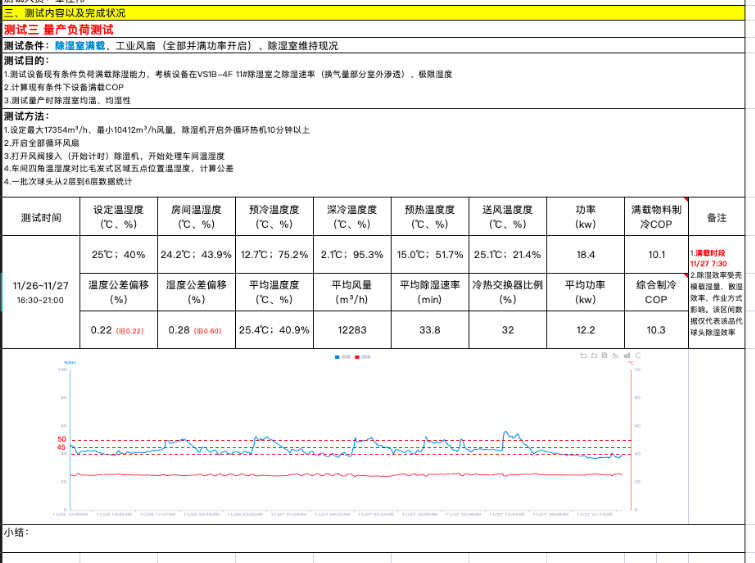Image resolution: width=755 pixels, height=563 pixels.
Task: Click the area zoom icon in chart toolbox
Action: click(583, 355)
